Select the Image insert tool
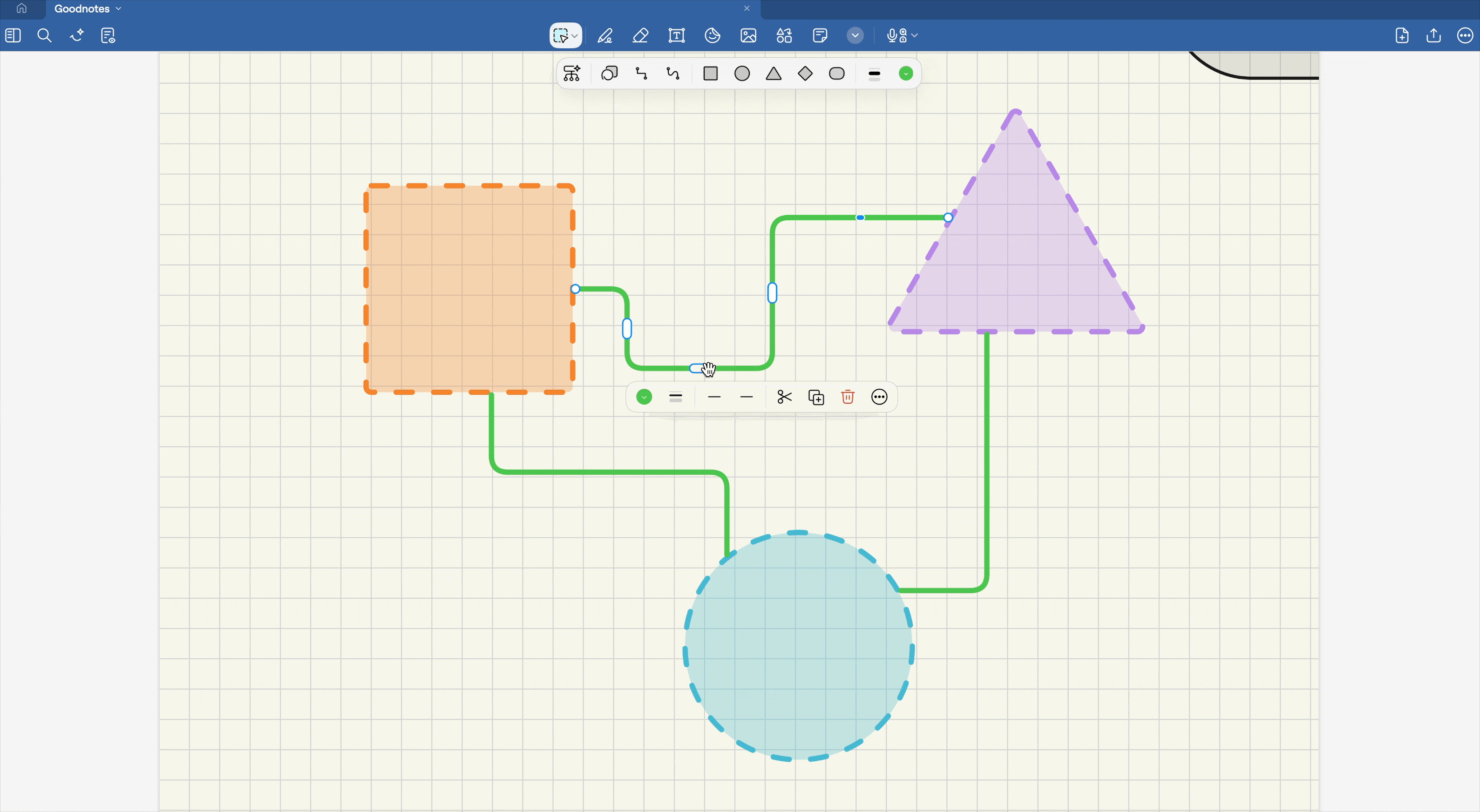The width and height of the screenshot is (1480, 812). pyautogui.click(x=748, y=35)
